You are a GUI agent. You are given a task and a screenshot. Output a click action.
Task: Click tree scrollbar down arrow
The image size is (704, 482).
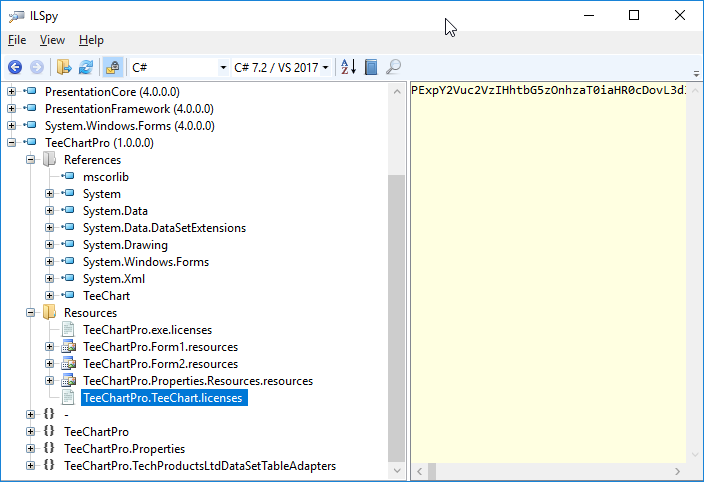click(x=397, y=470)
